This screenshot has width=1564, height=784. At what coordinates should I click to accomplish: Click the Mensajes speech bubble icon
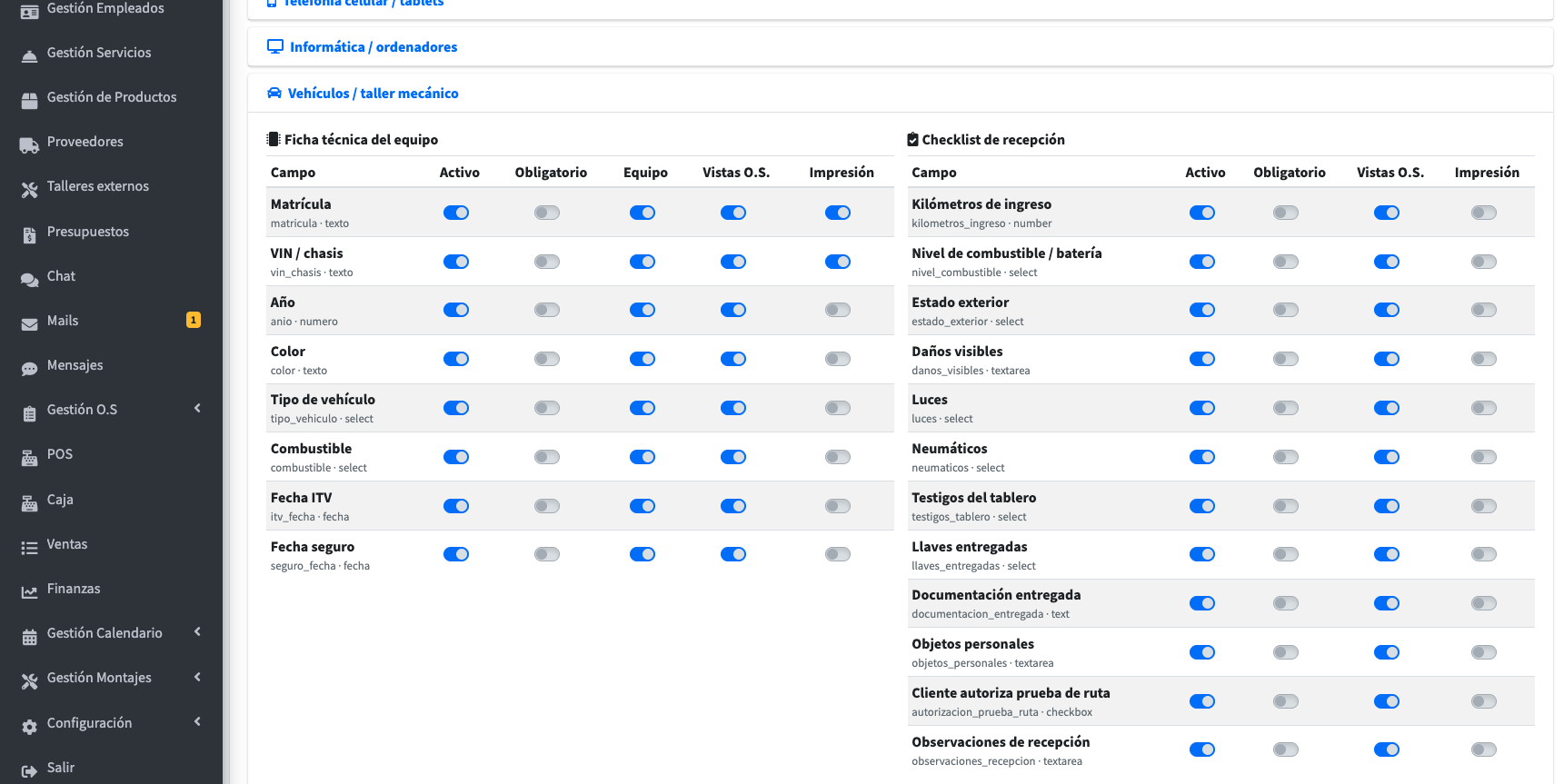coord(29,369)
